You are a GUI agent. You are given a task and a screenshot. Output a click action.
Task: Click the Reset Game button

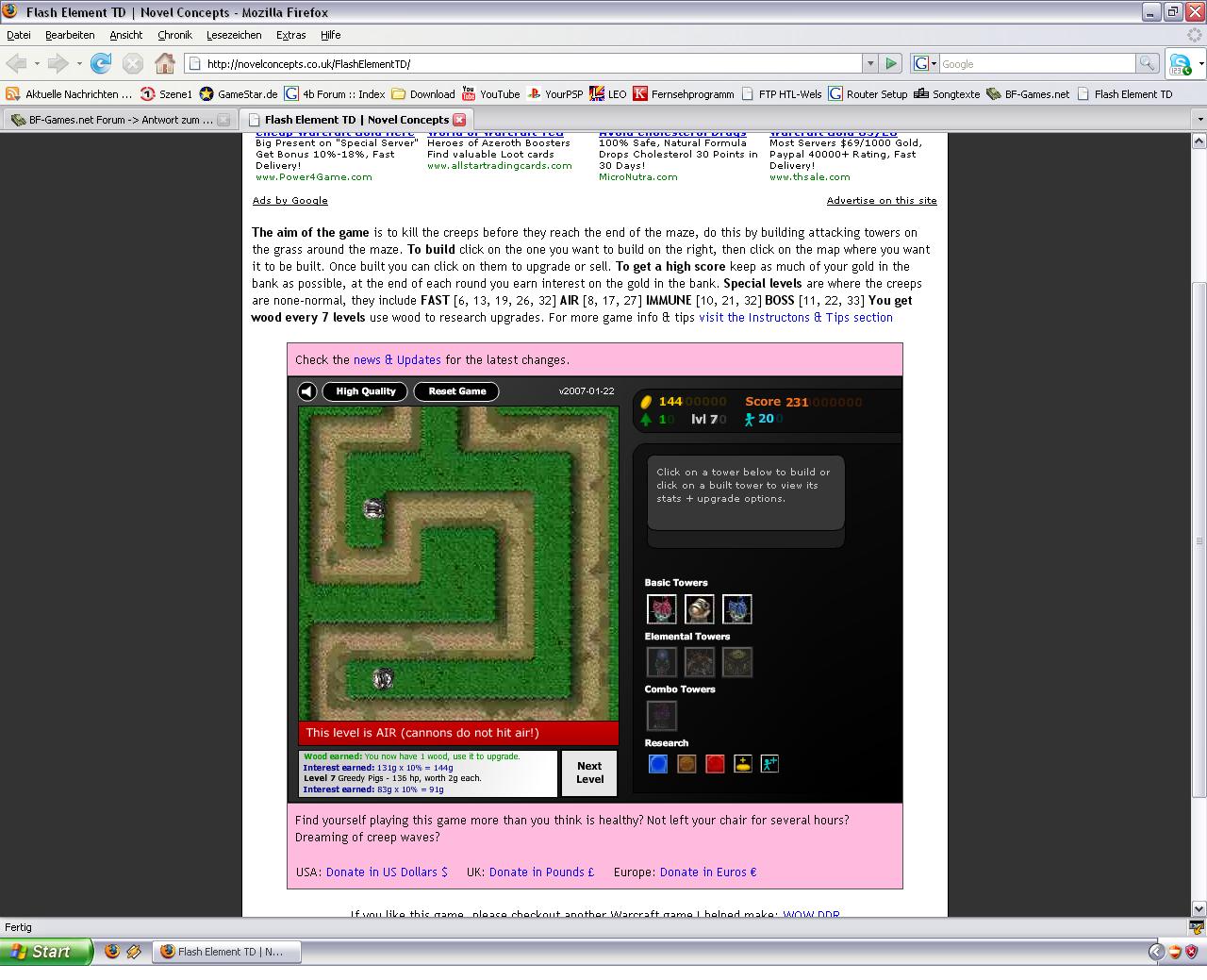pyautogui.click(x=457, y=391)
